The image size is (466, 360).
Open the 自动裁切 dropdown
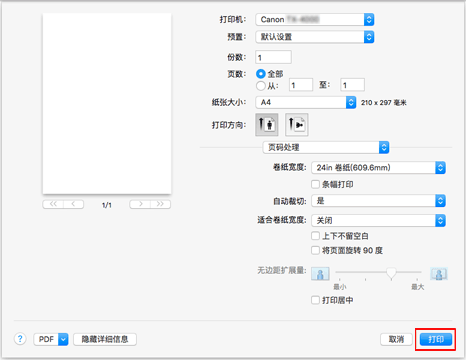[378, 201]
